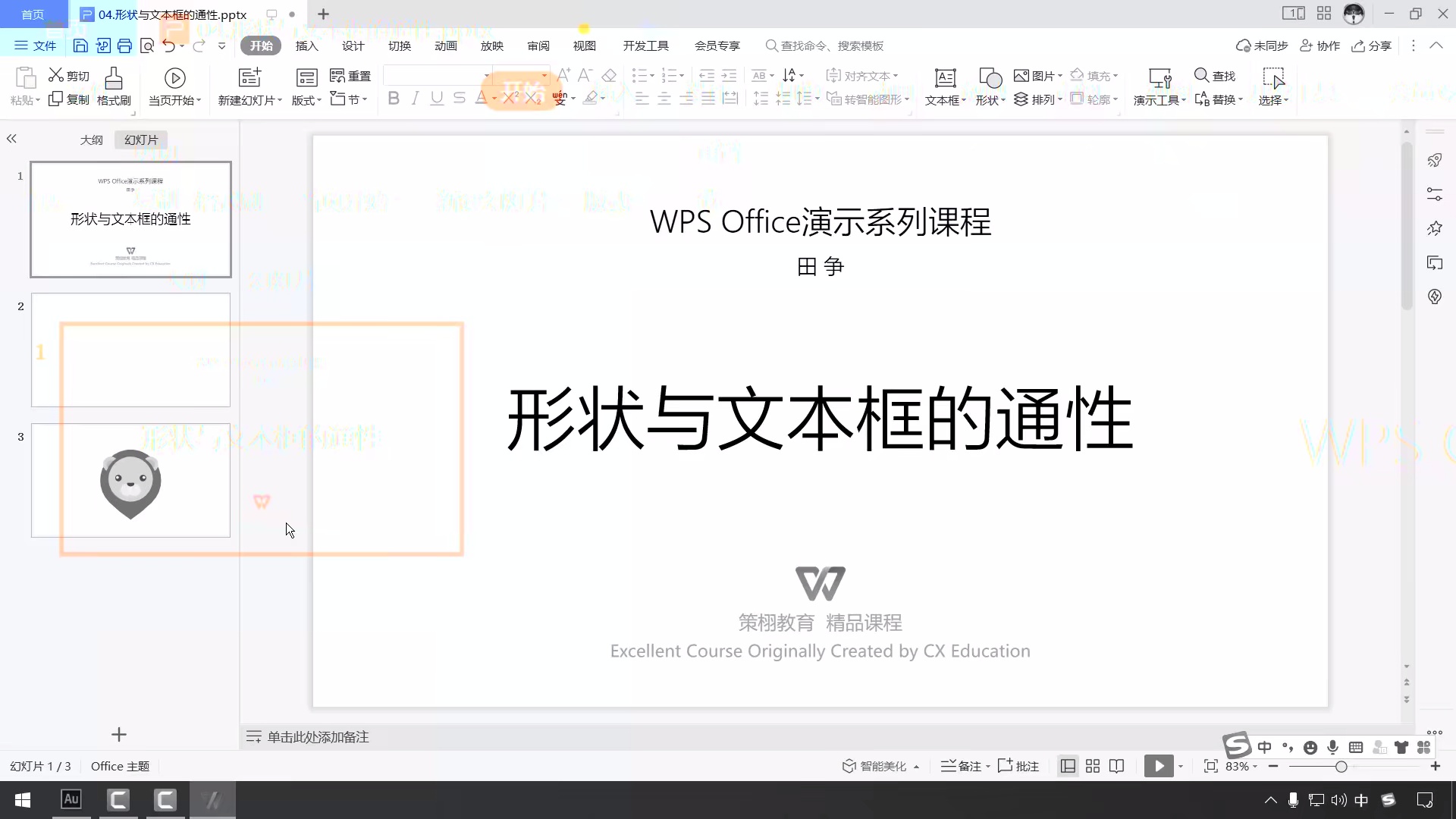Start slideshow from current slide icon
This screenshot has height=819, width=1456.
click(174, 78)
